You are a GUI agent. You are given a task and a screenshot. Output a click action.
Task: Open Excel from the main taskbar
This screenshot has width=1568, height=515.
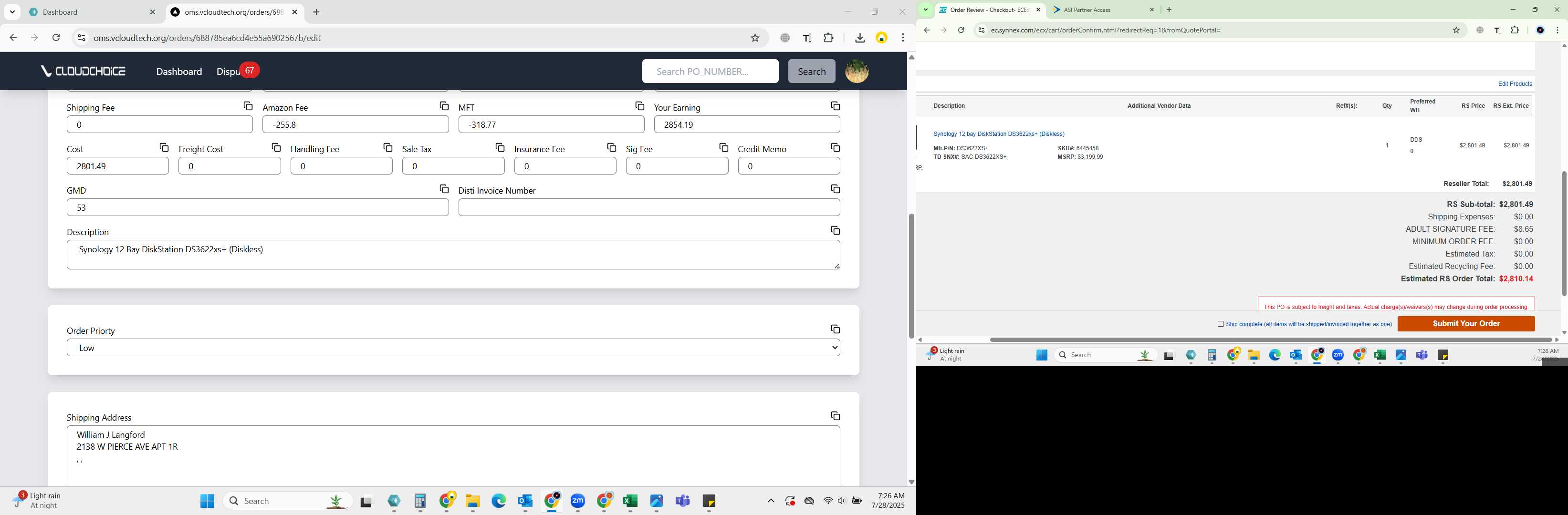tap(630, 501)
